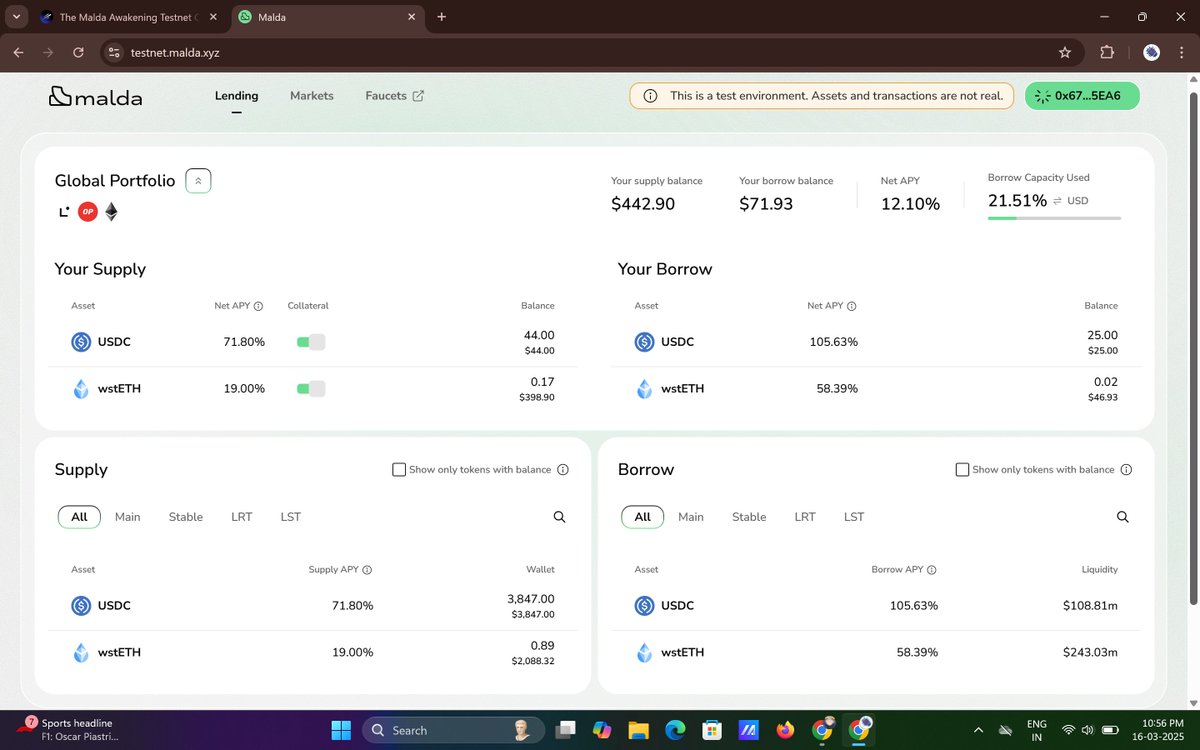Open the Chrome tab search dropdown

click(x=16, y=17)
